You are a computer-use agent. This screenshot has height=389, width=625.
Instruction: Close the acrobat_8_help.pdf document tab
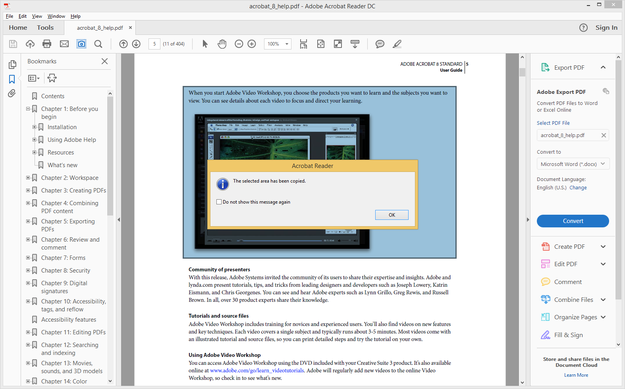pos(130,28)
